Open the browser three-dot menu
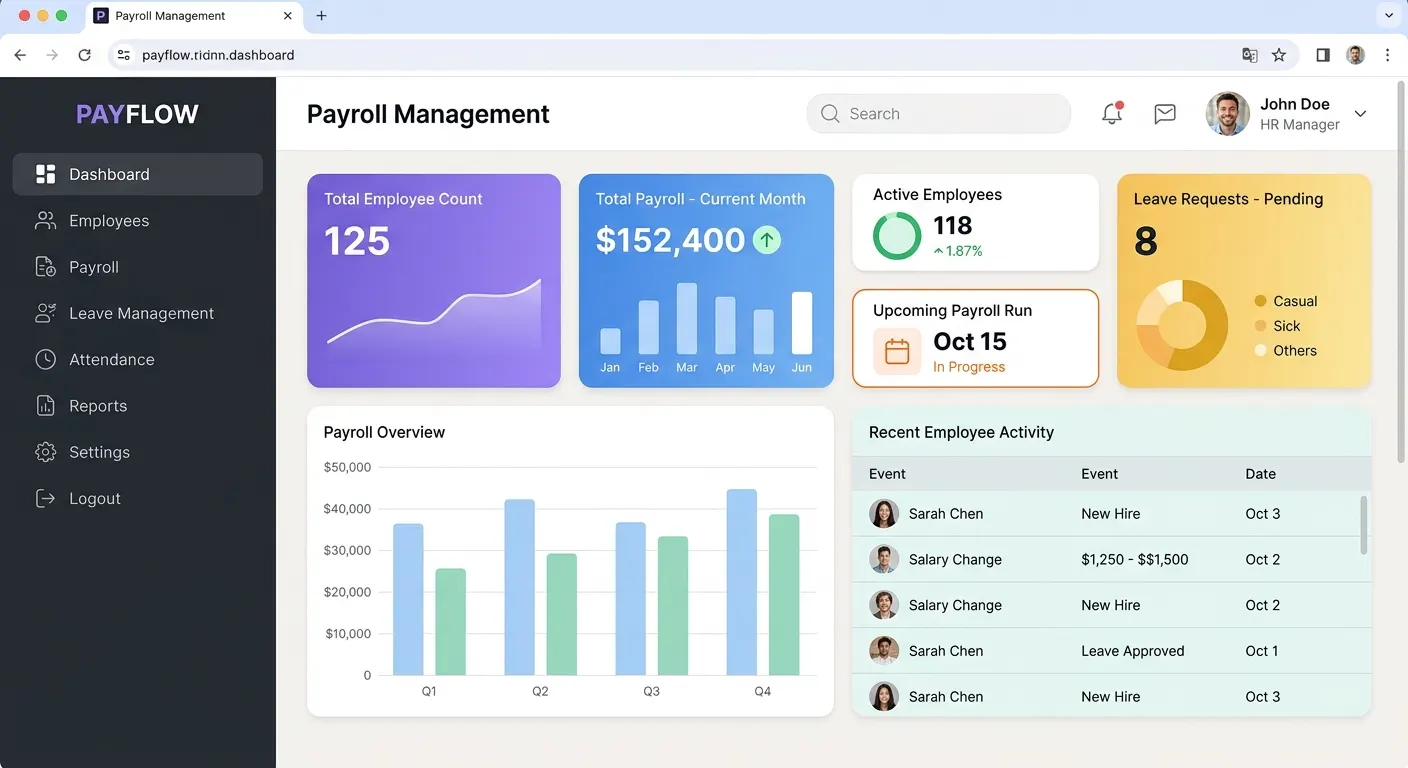The height and width of the screenshot is (768, 1408). pyautogui.click(x=1387, y=55)
